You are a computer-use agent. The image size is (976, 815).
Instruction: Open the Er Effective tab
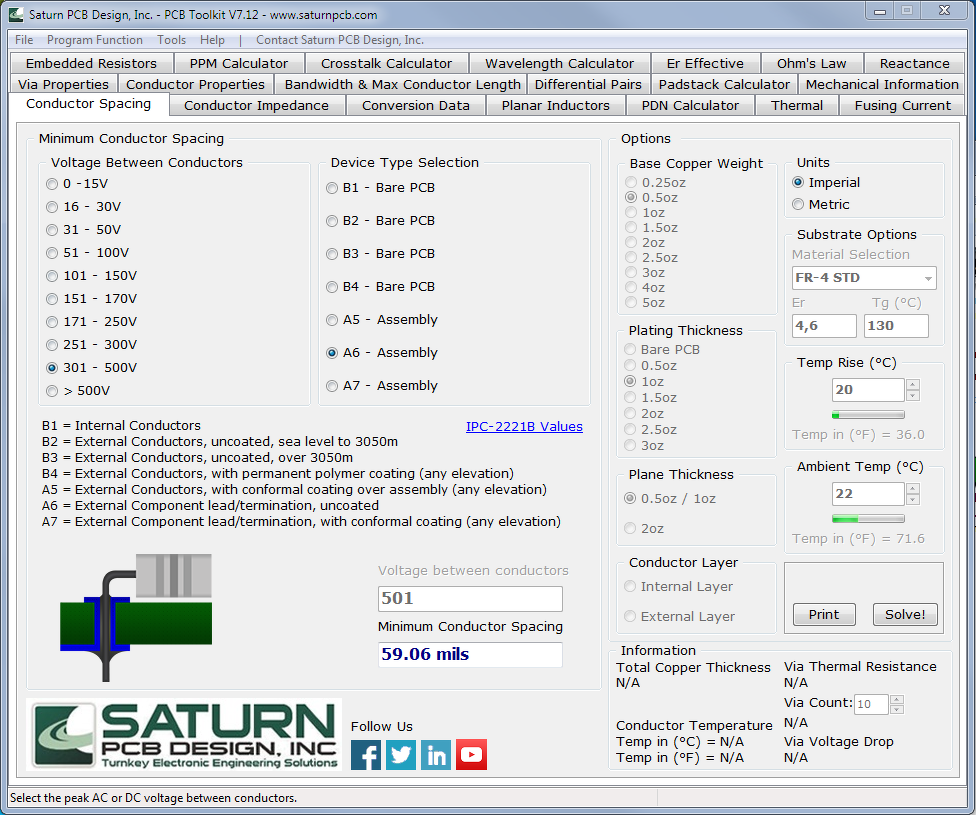click(705, 64)
